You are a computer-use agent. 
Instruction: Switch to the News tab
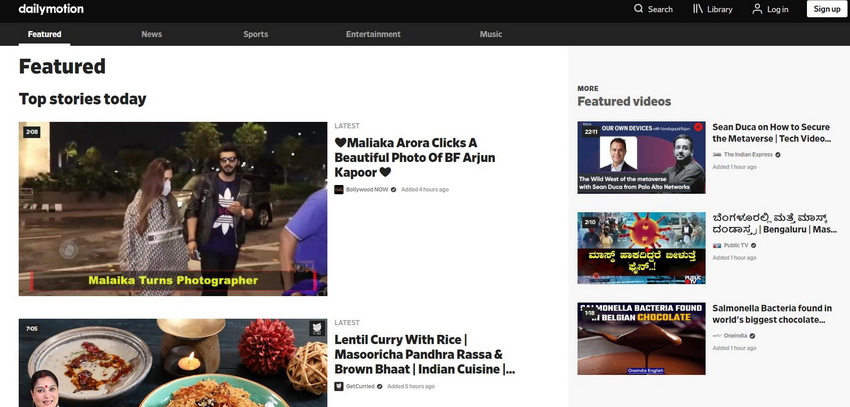tap(151, 34)
